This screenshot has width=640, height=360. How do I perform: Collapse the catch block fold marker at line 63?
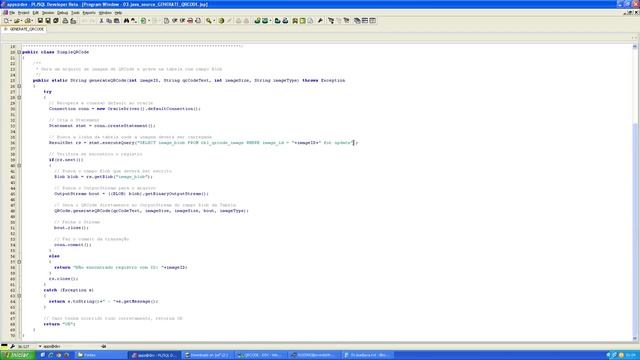tap(19, 296)
